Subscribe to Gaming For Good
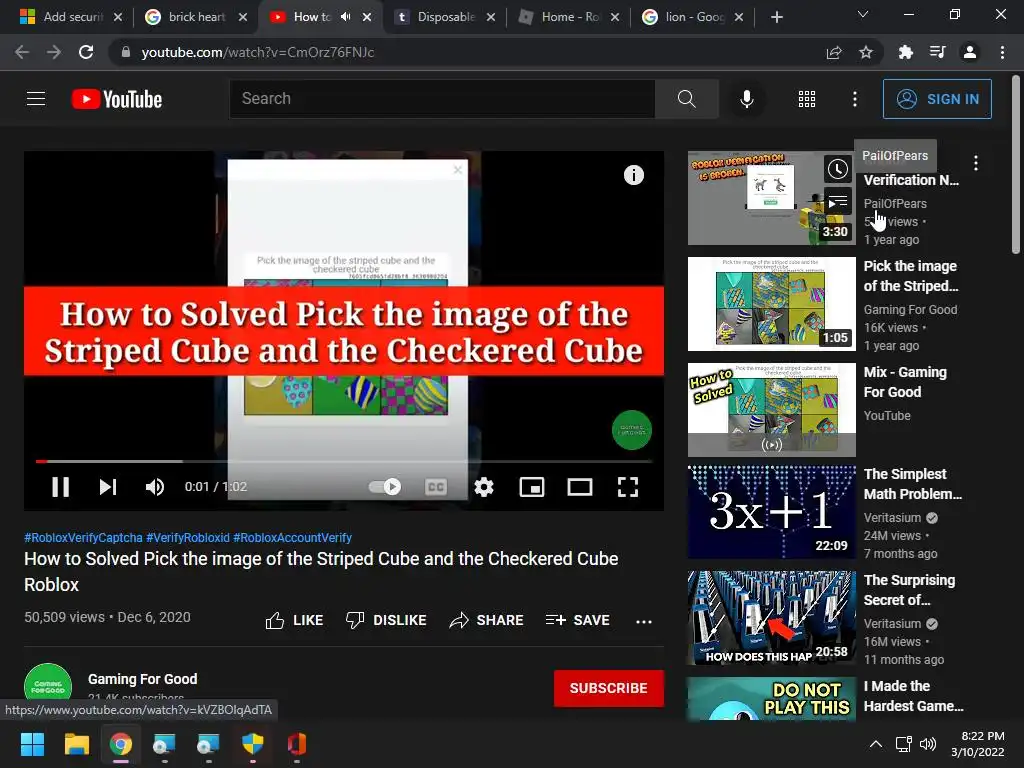Viewport: 1024px width, 768px height. point(609,688)
